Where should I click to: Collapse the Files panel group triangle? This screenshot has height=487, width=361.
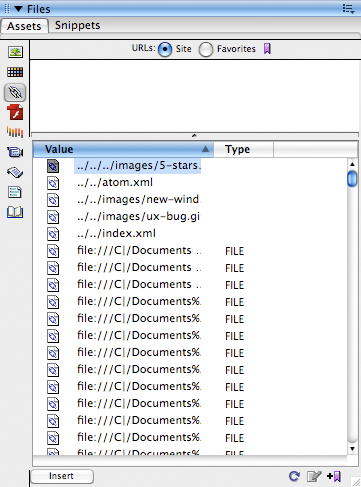click(x=18, y=9)
